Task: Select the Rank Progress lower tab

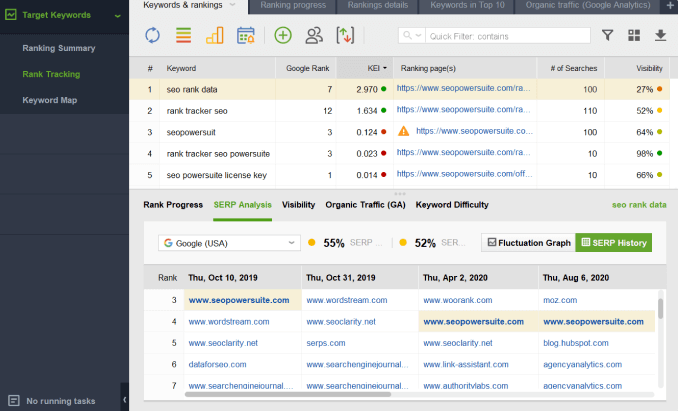Action: point(173,205)
